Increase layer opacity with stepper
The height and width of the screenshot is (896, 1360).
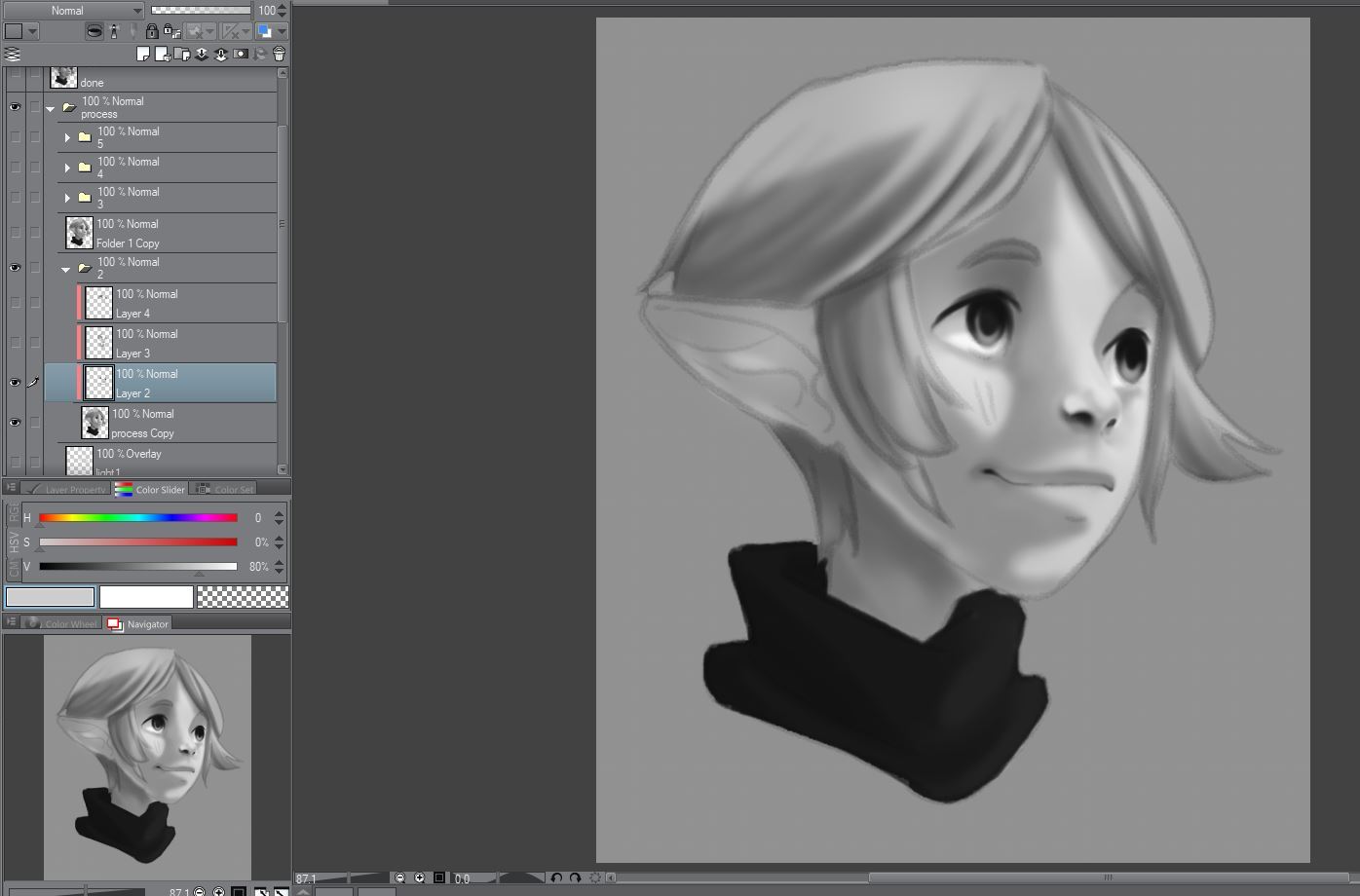point(283,6)
